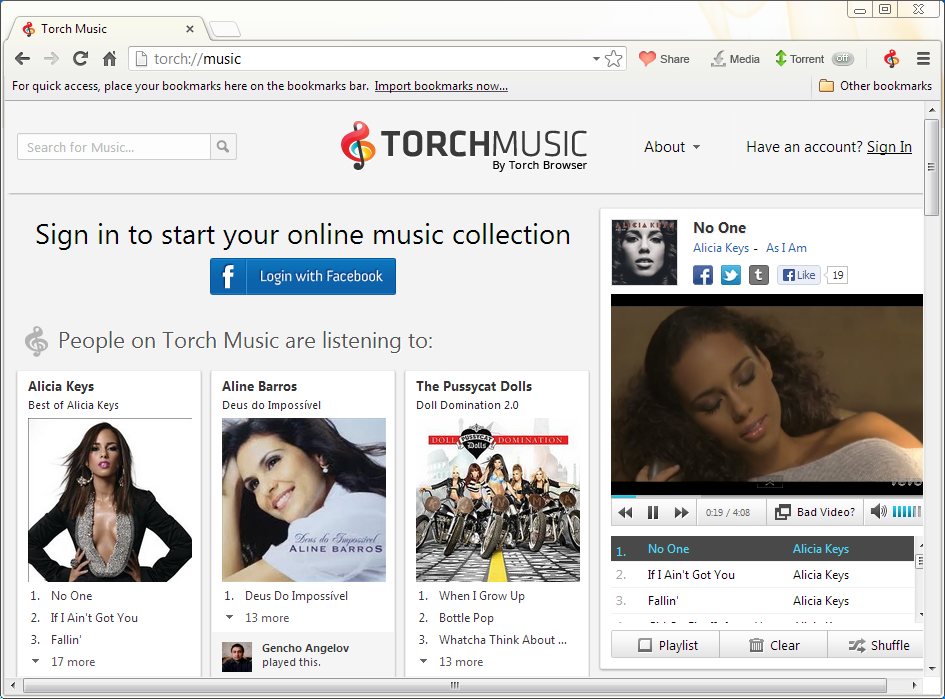Open Alicia Keys artist link in player
The image size is (945, 699).
coord(721,248)
